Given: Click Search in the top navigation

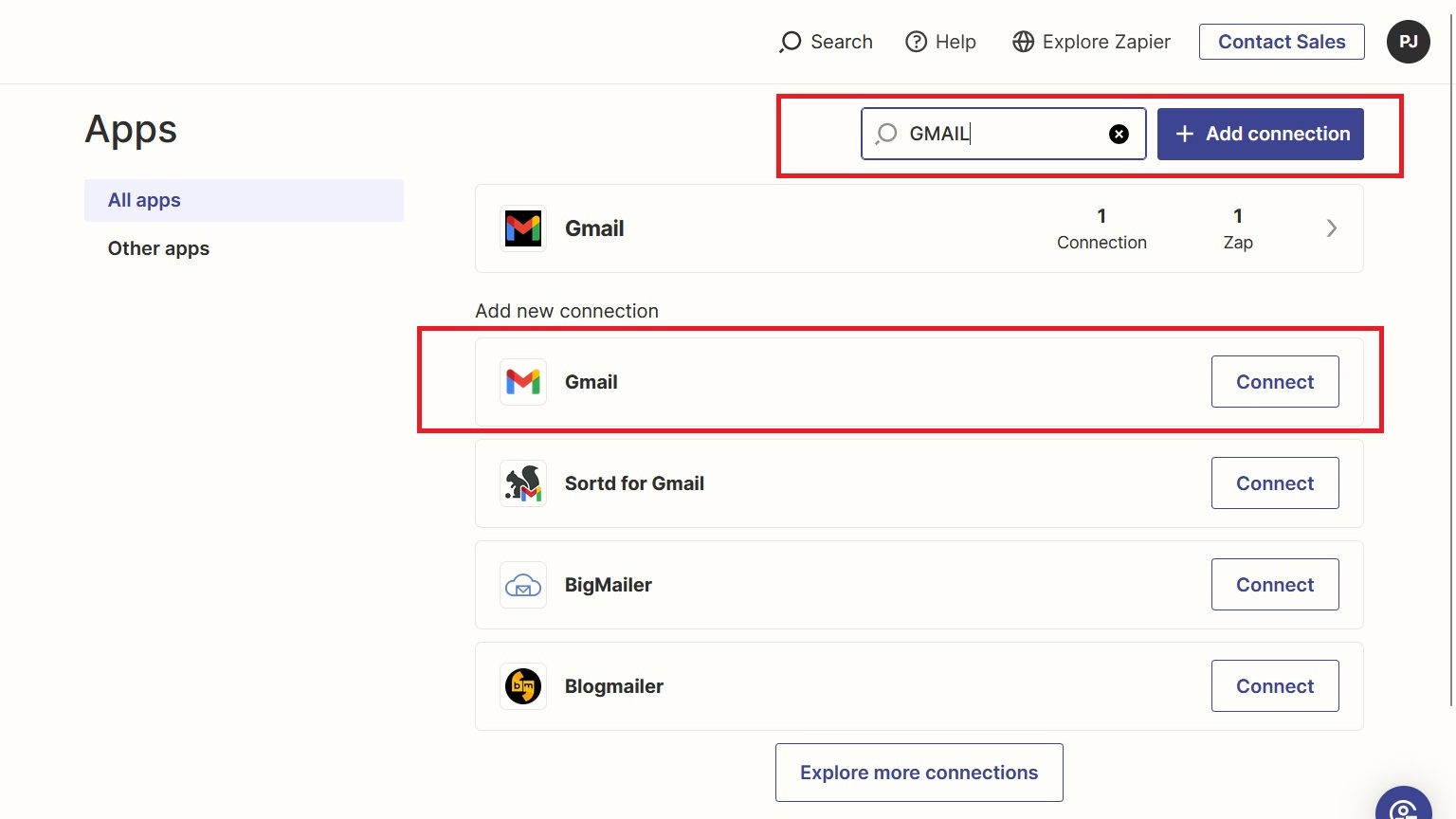Looking at the screenshot, I should pyautogui.click(x=826, y=42).
